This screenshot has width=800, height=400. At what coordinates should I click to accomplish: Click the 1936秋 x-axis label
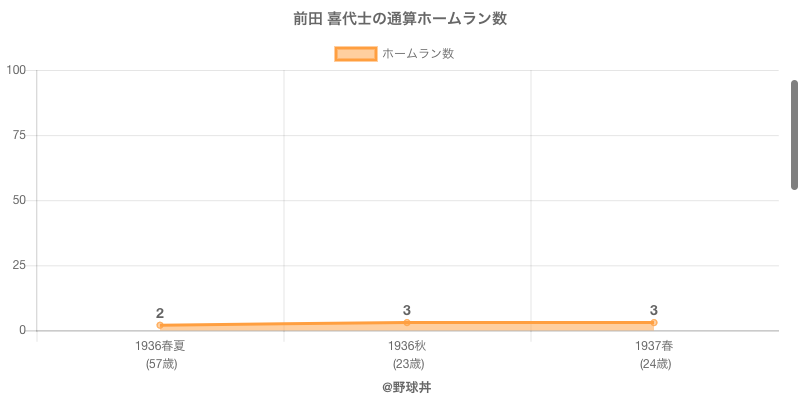(407, 346)
